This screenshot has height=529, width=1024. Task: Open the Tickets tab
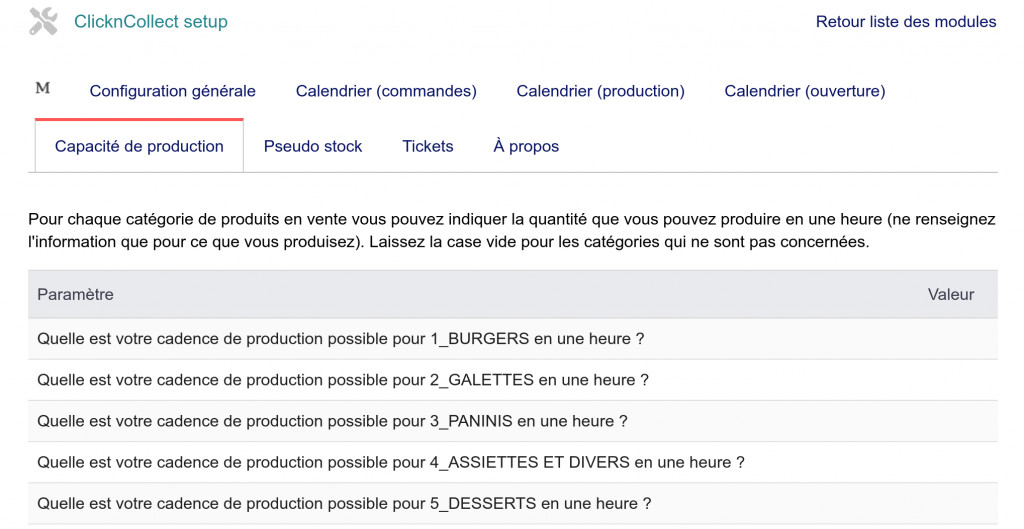coord(428,146)
